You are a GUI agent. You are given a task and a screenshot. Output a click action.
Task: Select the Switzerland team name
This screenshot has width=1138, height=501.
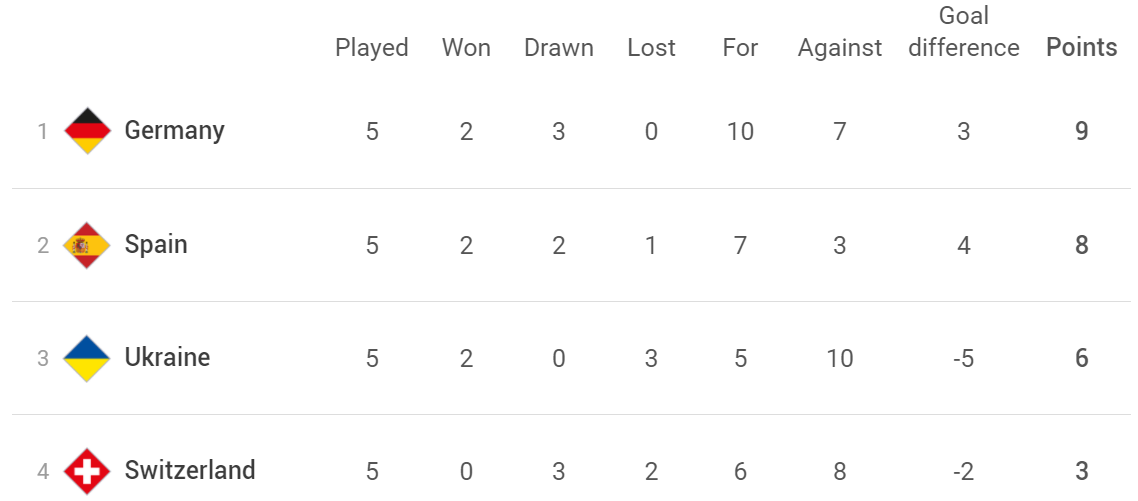pos(190,471)
